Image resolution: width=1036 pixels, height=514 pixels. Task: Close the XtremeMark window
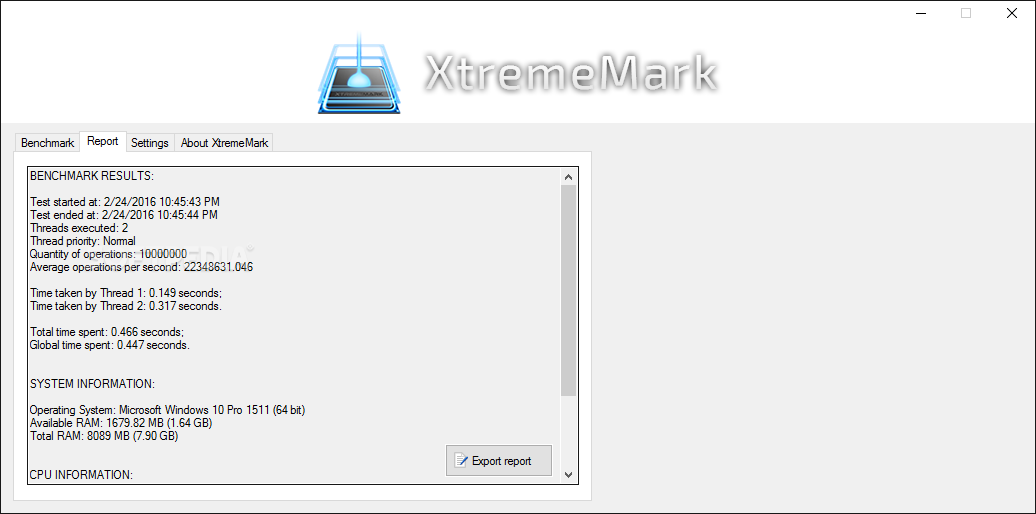click(x=1012, y=13)
